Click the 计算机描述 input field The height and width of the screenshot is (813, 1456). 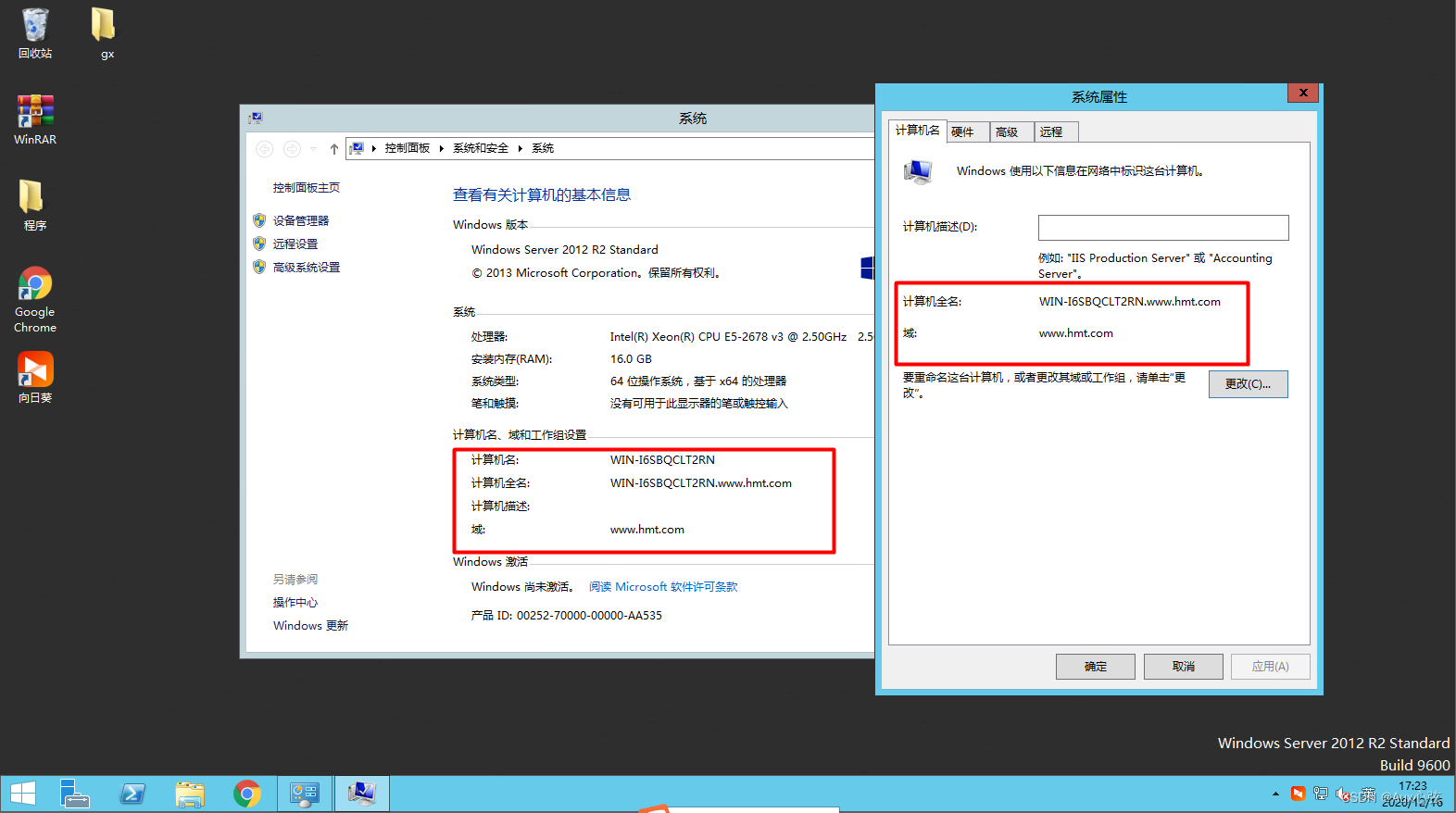pos(1163,228)
